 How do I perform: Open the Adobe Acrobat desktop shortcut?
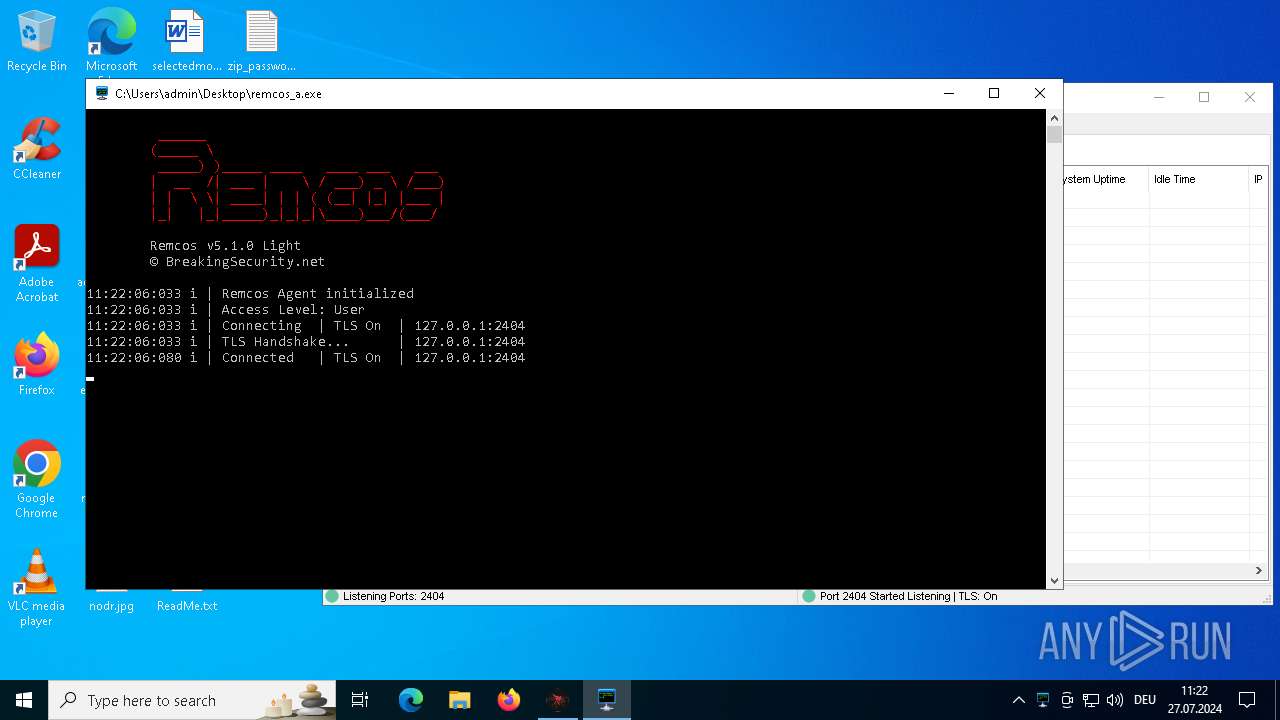coord(37,264)
